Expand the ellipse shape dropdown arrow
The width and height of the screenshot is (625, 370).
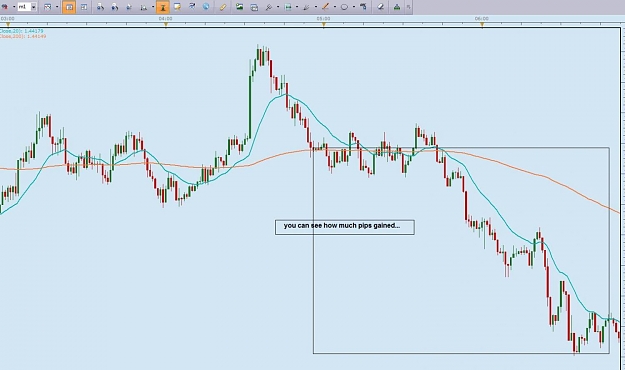(354, 7)
